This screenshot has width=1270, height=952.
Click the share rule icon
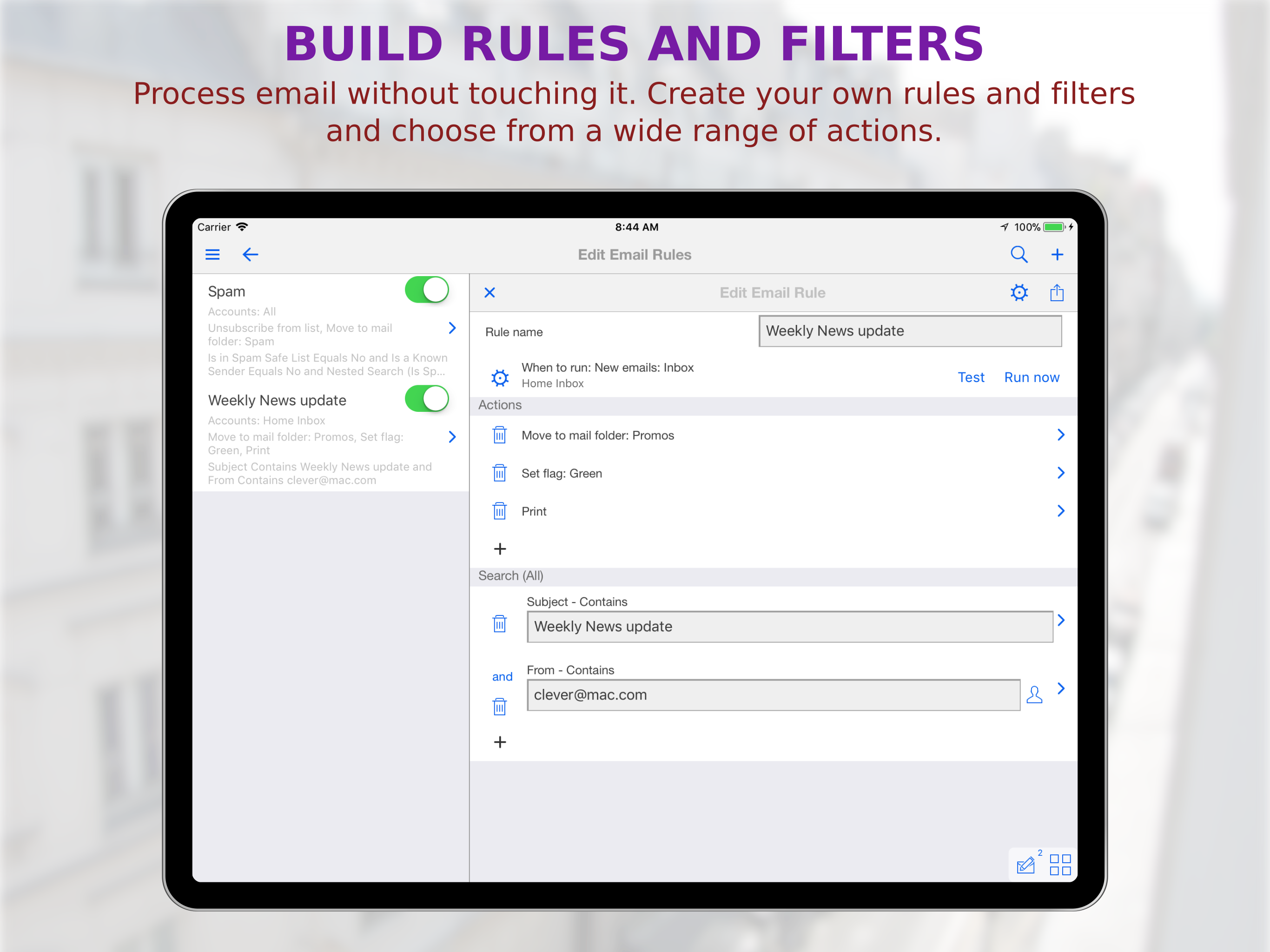coord(1057,293)
